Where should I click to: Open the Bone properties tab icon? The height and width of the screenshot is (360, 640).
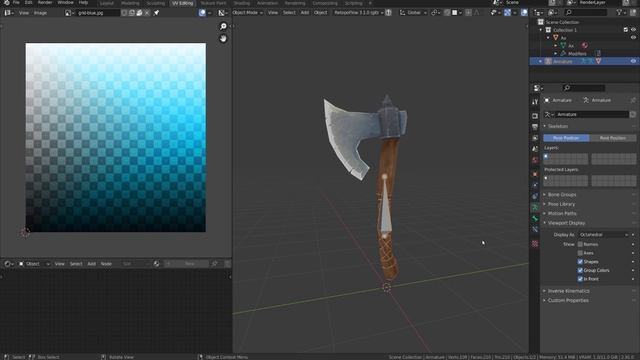(535, 218)
